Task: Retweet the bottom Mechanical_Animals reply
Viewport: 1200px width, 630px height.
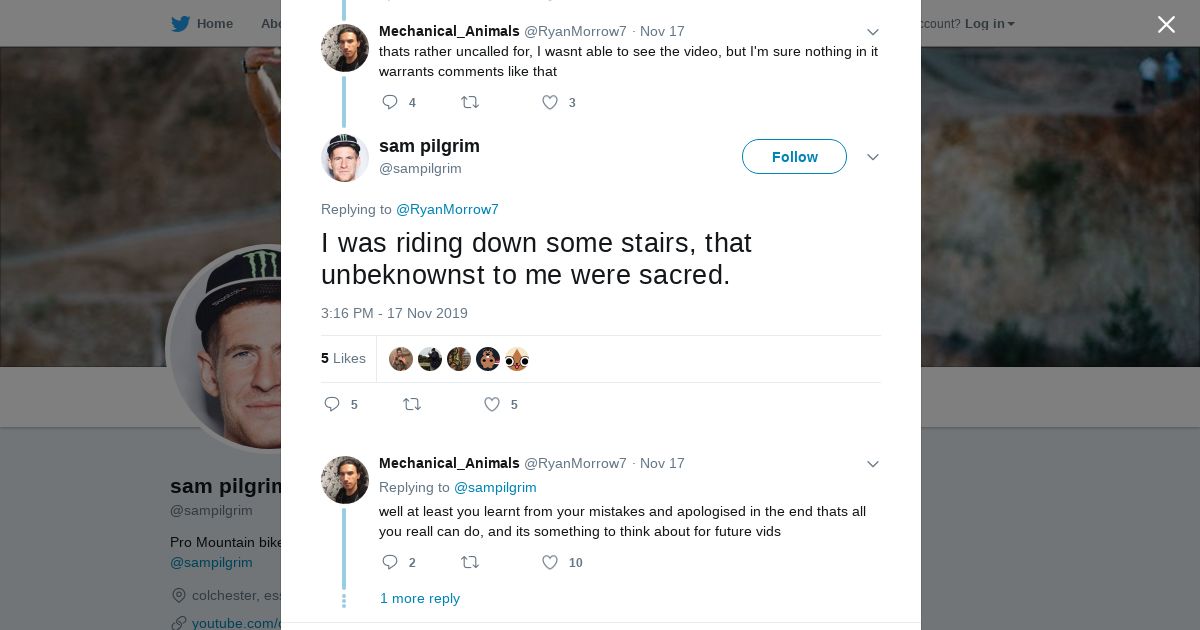Action: click(469, 562)
